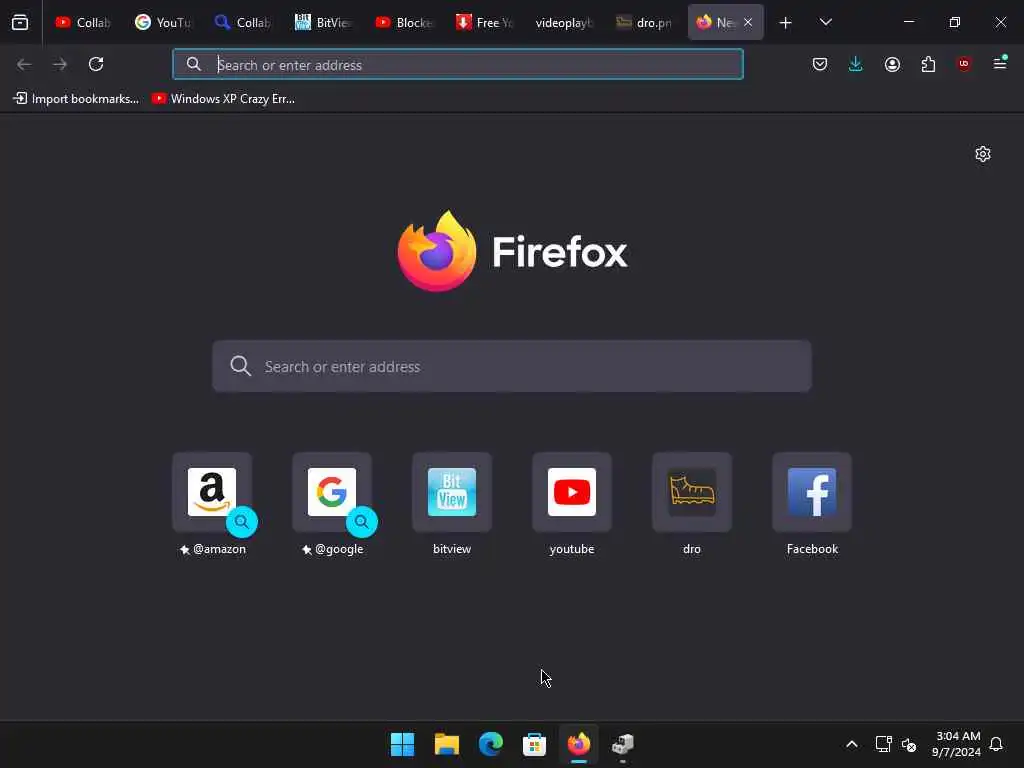
Task: Launch File Explorer from taskbar
Action: coord(447,744)
